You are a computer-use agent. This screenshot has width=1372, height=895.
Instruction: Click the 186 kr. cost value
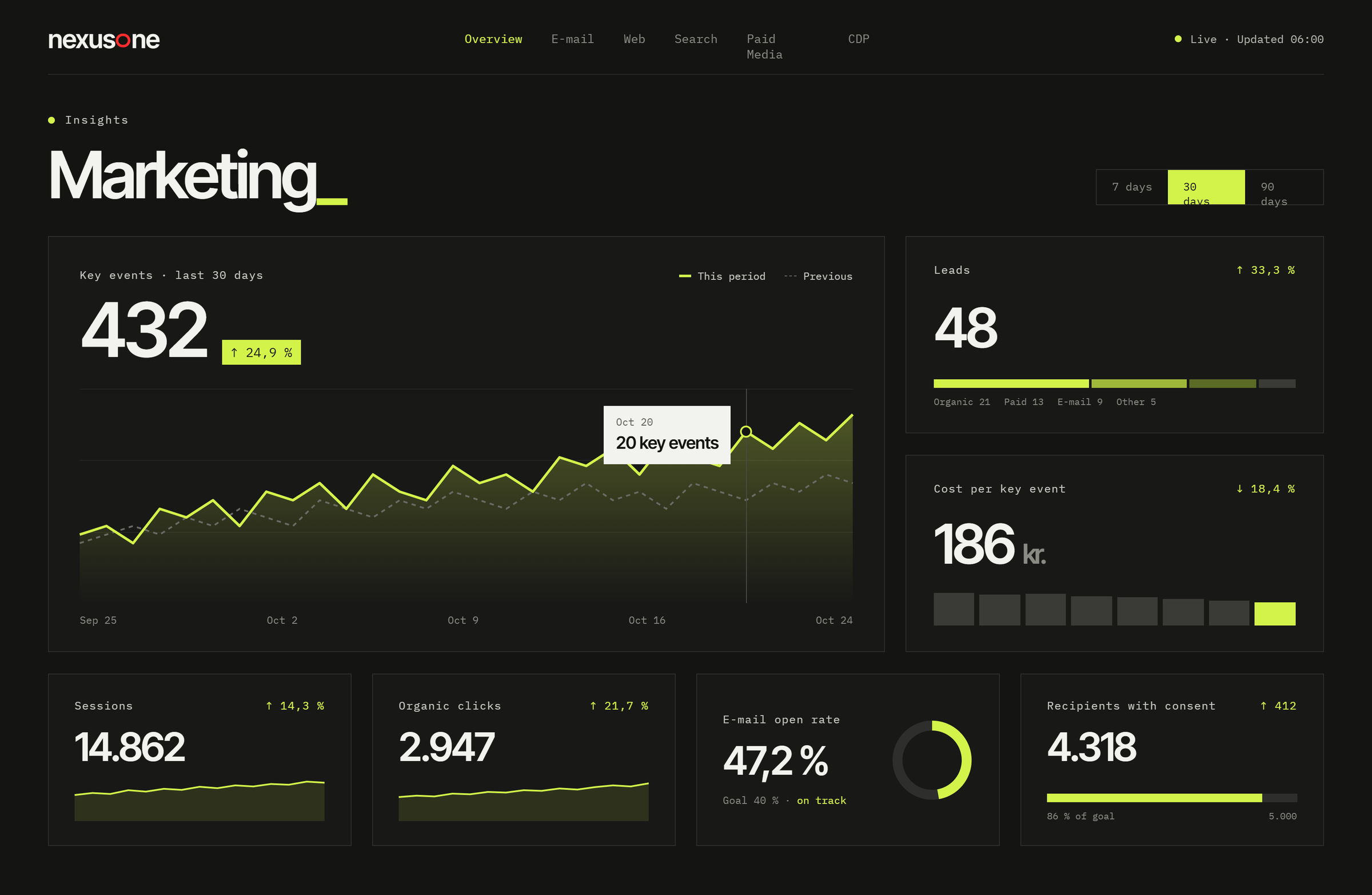tap(989, 544)
